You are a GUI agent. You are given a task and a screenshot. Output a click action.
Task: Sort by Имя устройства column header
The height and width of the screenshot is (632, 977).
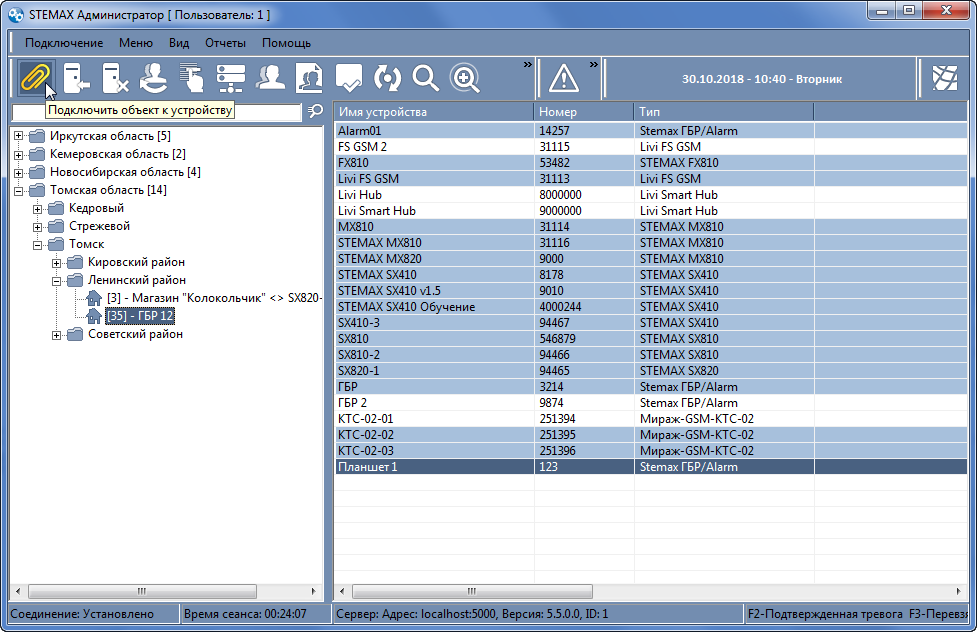[434, 112]
